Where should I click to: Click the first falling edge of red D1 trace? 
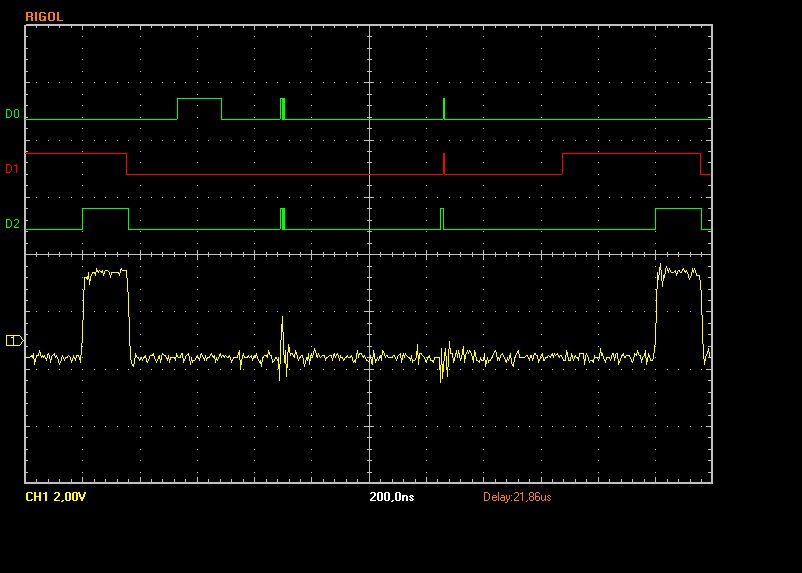coord(127,164)
